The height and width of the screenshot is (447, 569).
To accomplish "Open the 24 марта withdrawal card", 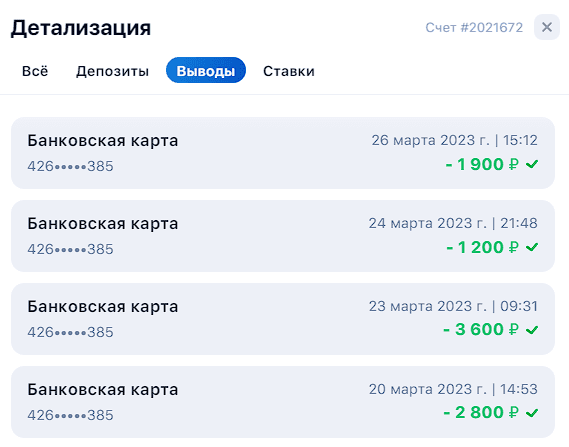I will coord(283,236).
